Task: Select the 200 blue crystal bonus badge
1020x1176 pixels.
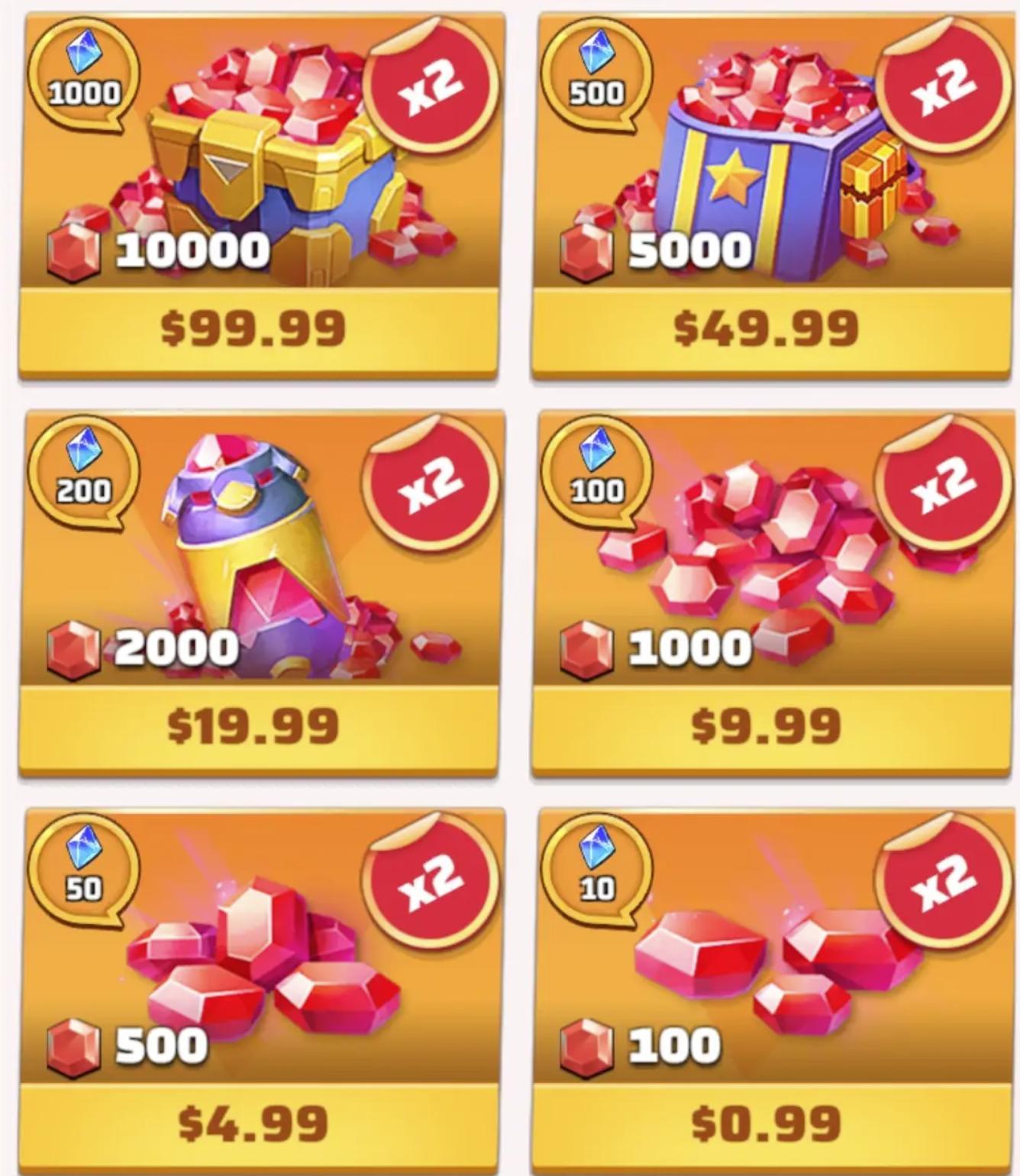Action: 84,473
